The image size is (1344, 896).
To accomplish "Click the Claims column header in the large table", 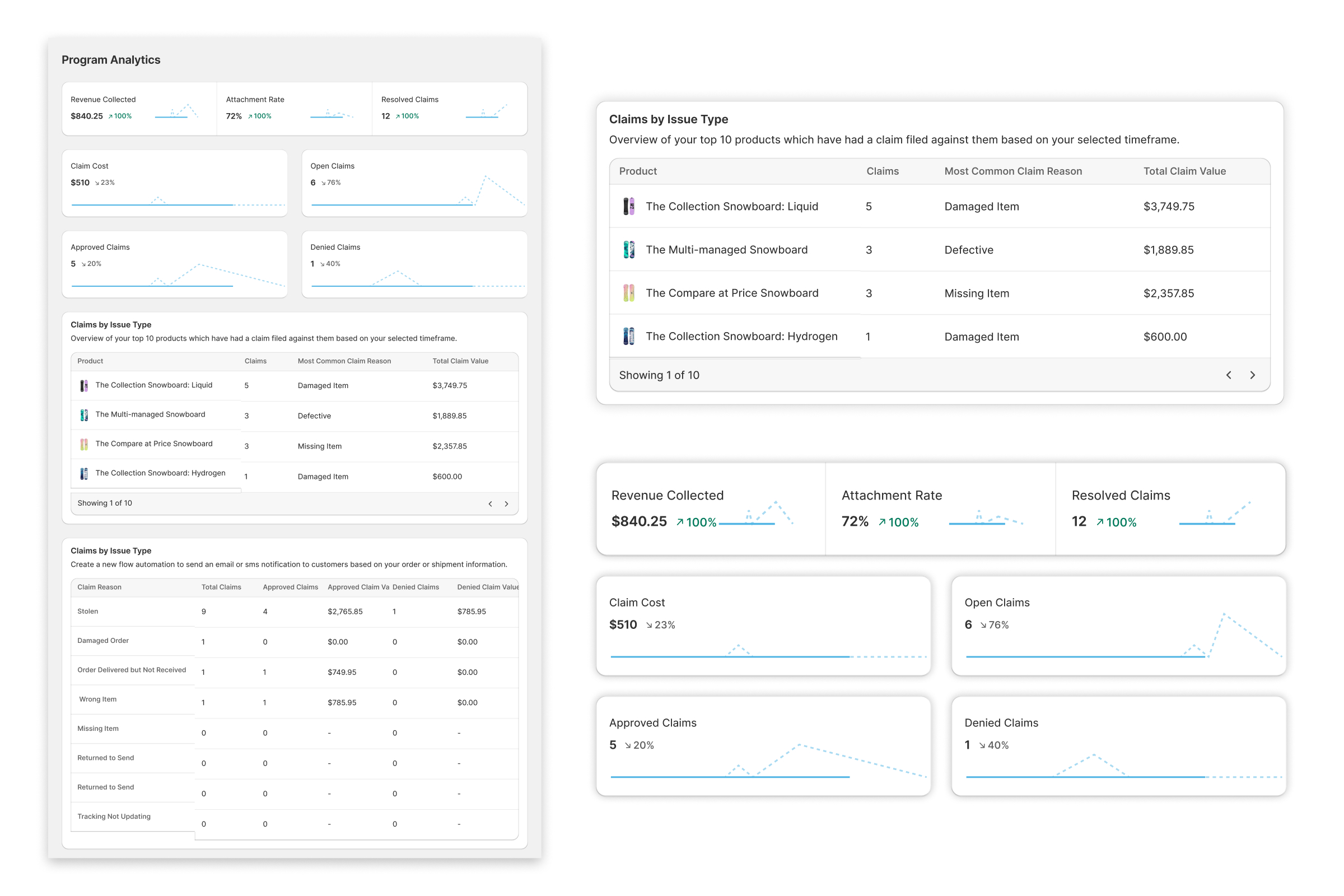I will click(x=883, y=171).
